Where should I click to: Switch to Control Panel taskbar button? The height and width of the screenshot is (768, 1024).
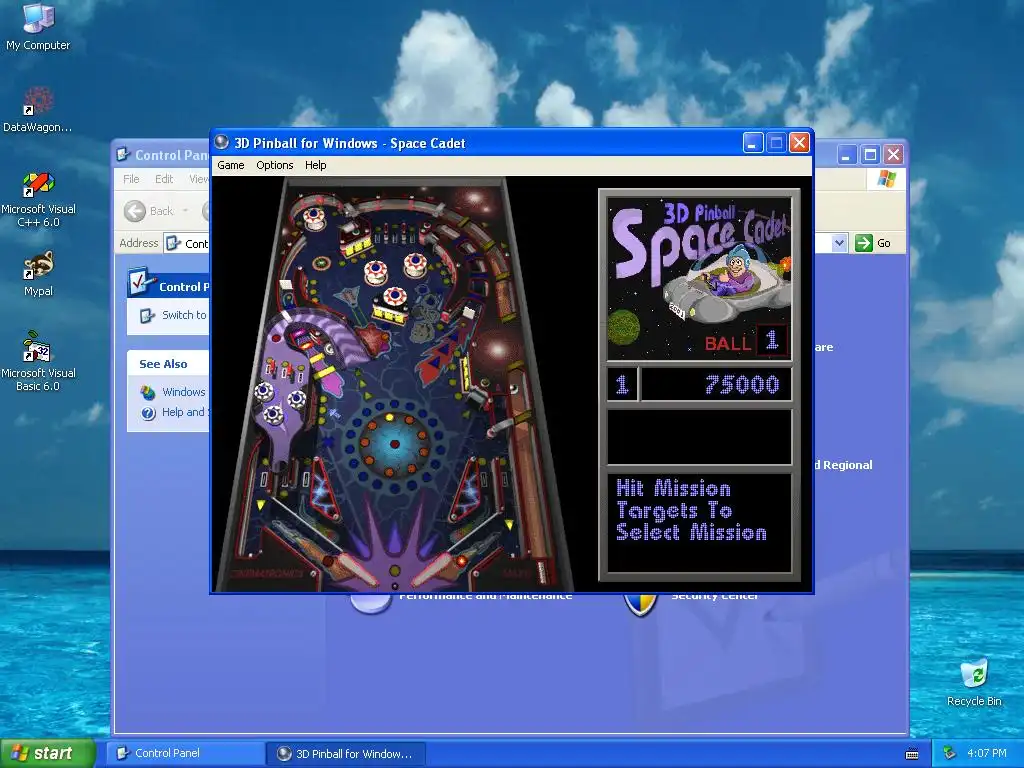tap(185, 753)
